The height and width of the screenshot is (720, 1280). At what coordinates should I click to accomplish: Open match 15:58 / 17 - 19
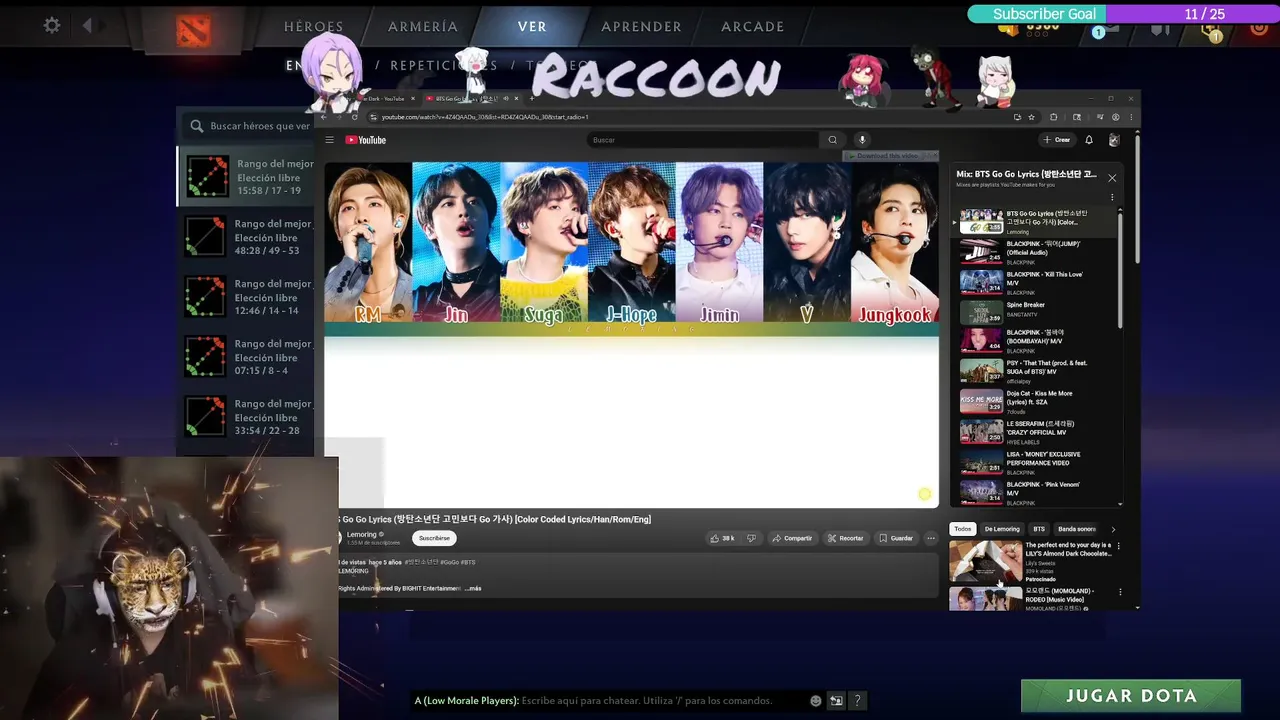[247, 177]
